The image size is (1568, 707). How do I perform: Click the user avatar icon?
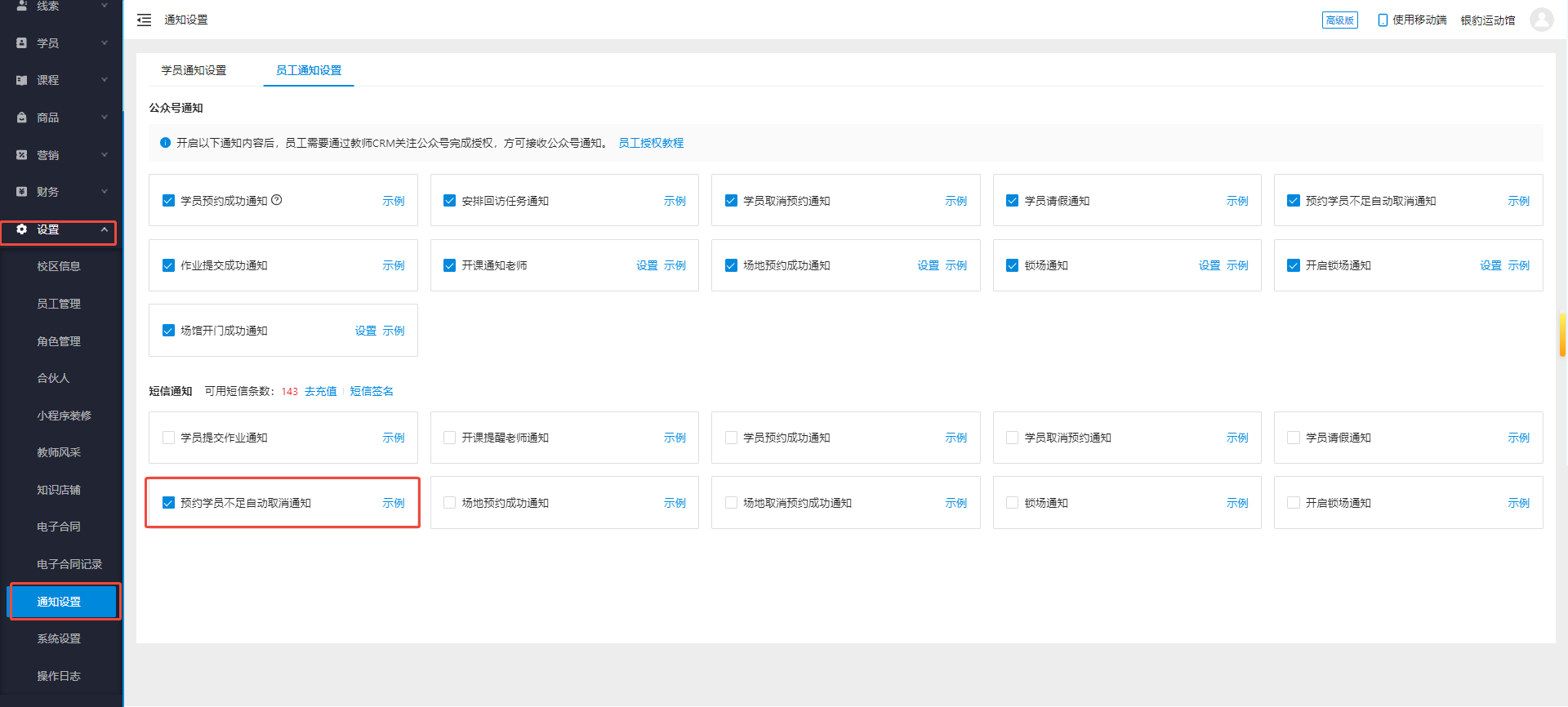coord(1541,20)
